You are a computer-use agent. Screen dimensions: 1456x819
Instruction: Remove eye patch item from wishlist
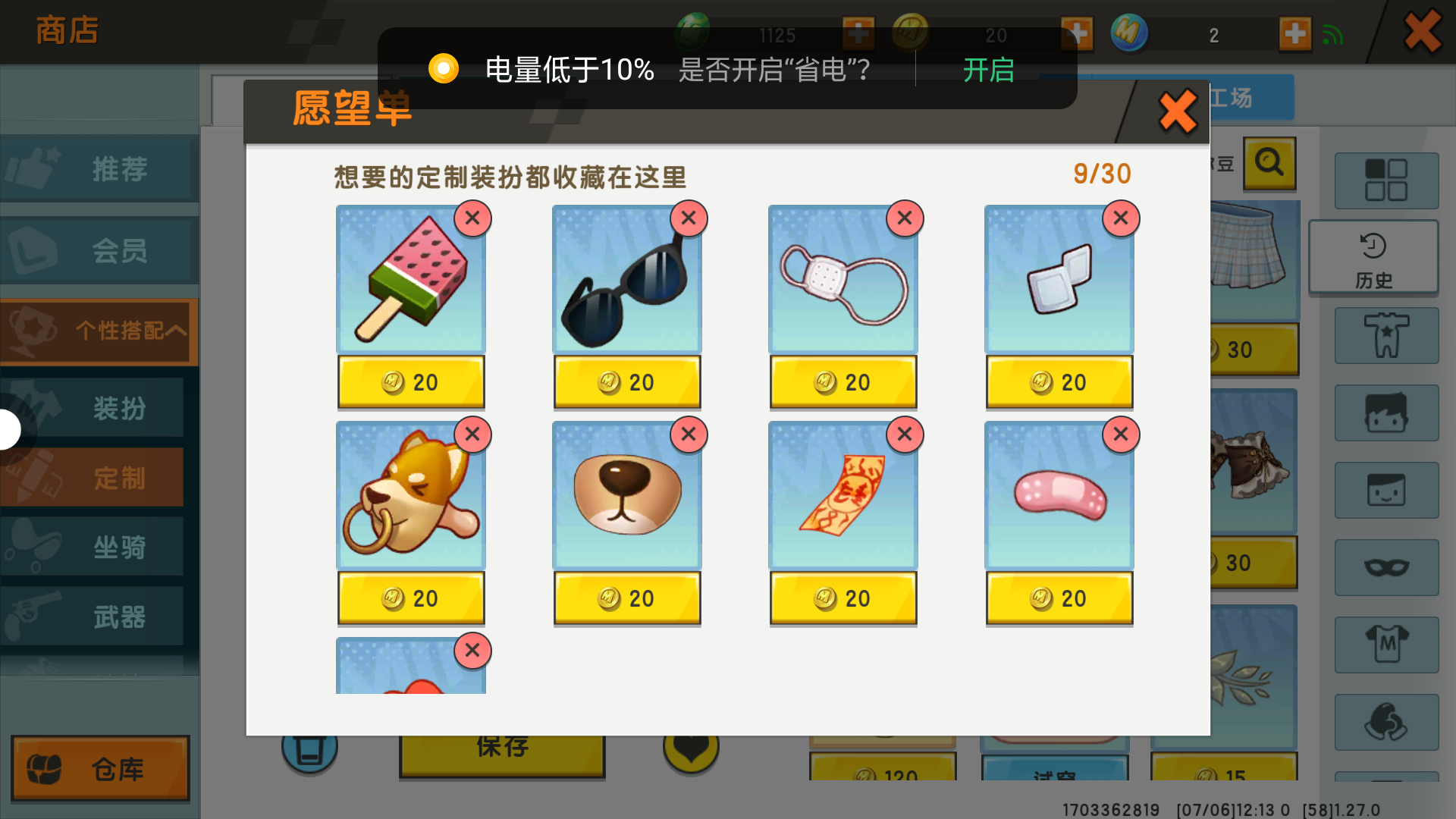coord(905,218)
